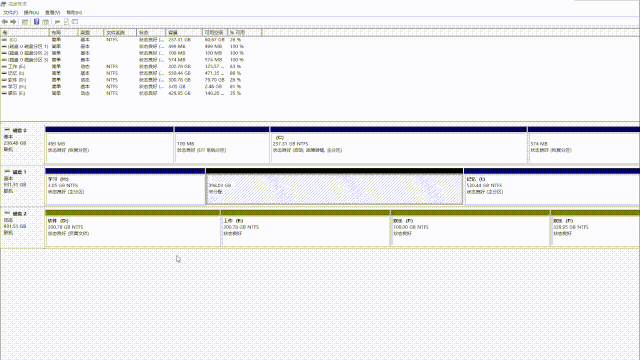This screenshot has height=360, width=640.
Task: Sort by the 容量 column header
Action: pos(184,32)
